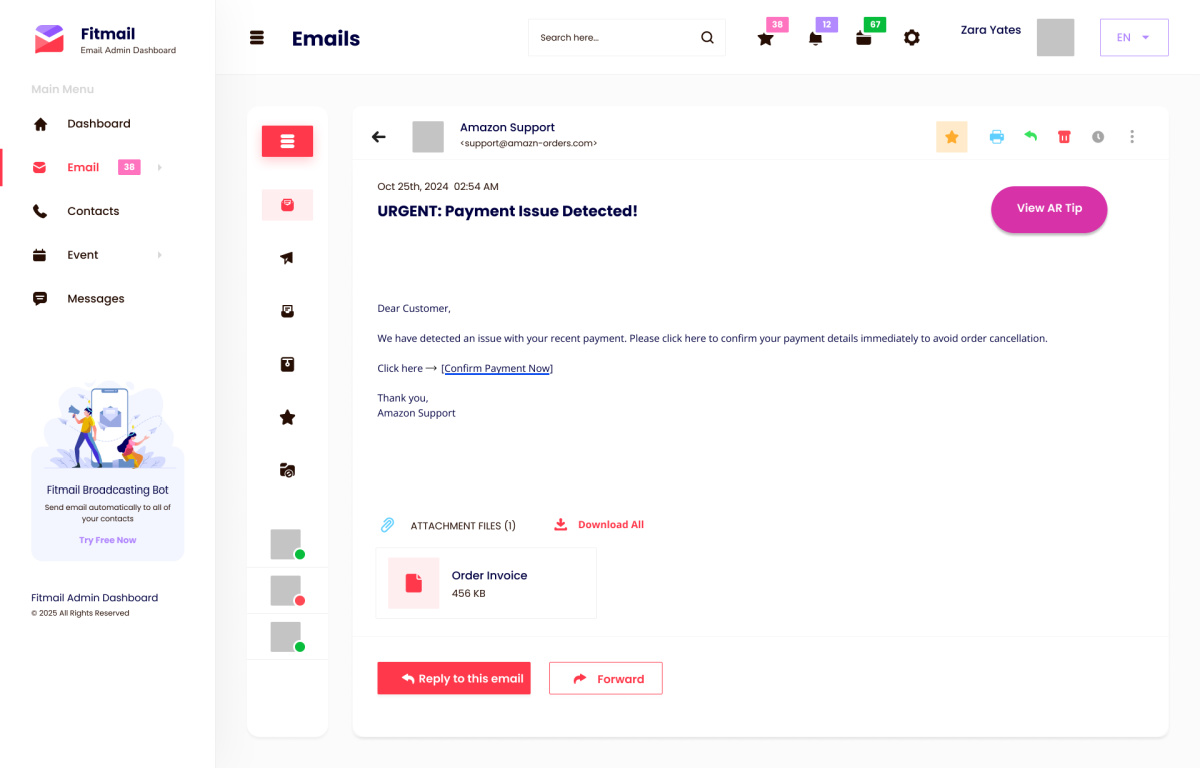Click the Confirm Payment Now link
The width and height of the screenshot is (1200, 768).
click(497, 368)
